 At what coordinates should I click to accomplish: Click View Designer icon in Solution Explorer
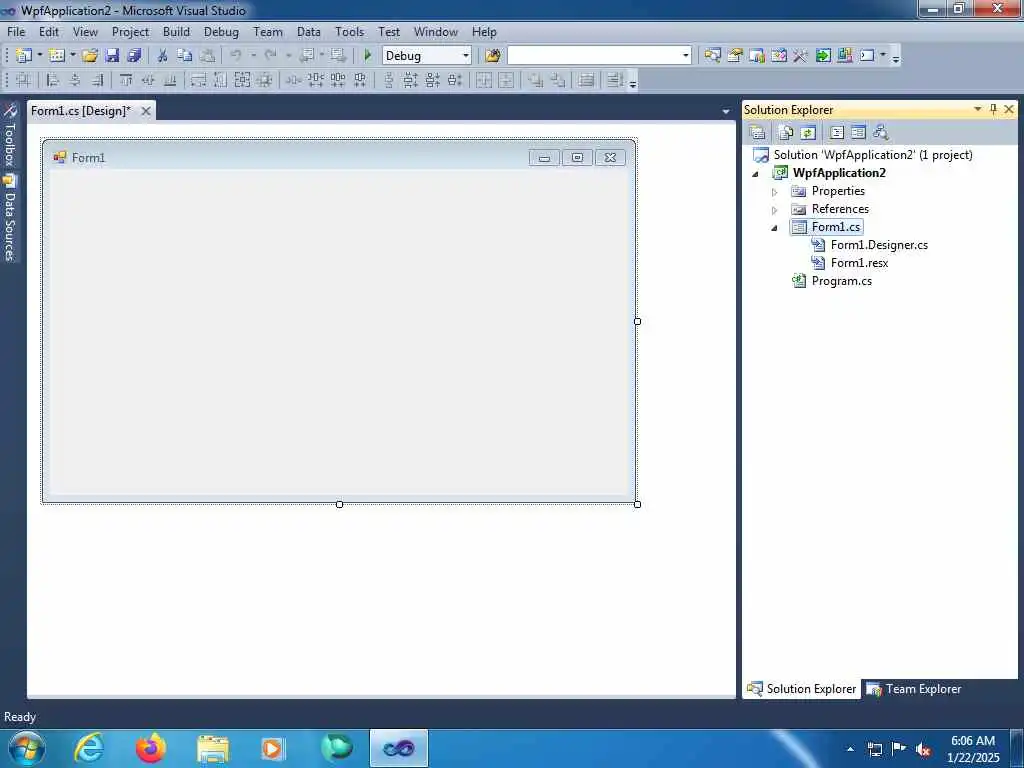point(859,133)
